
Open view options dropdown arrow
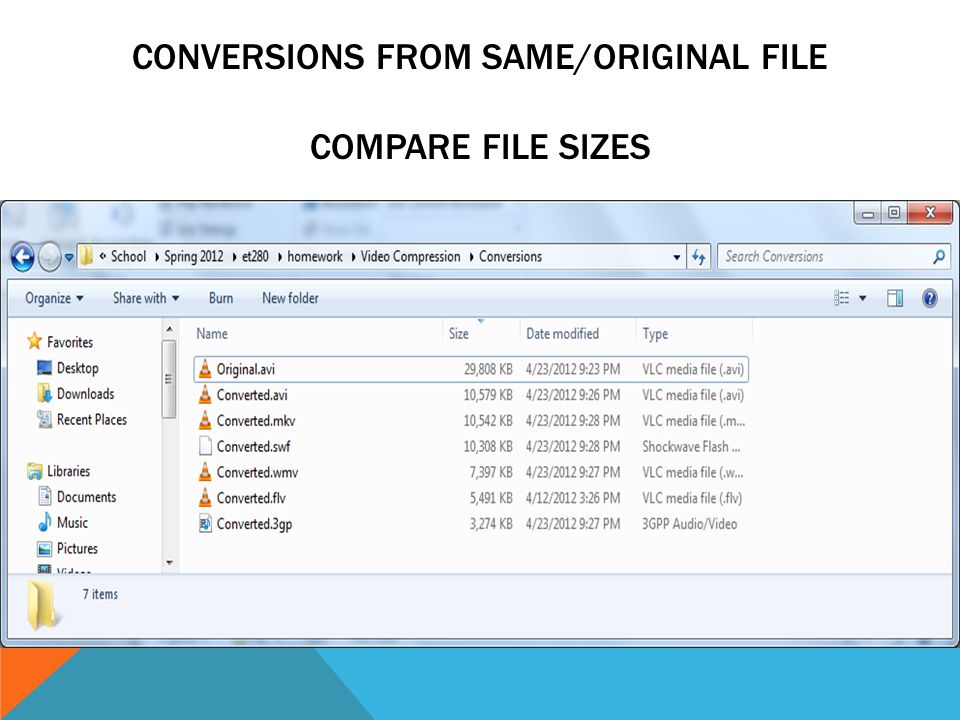862,298
